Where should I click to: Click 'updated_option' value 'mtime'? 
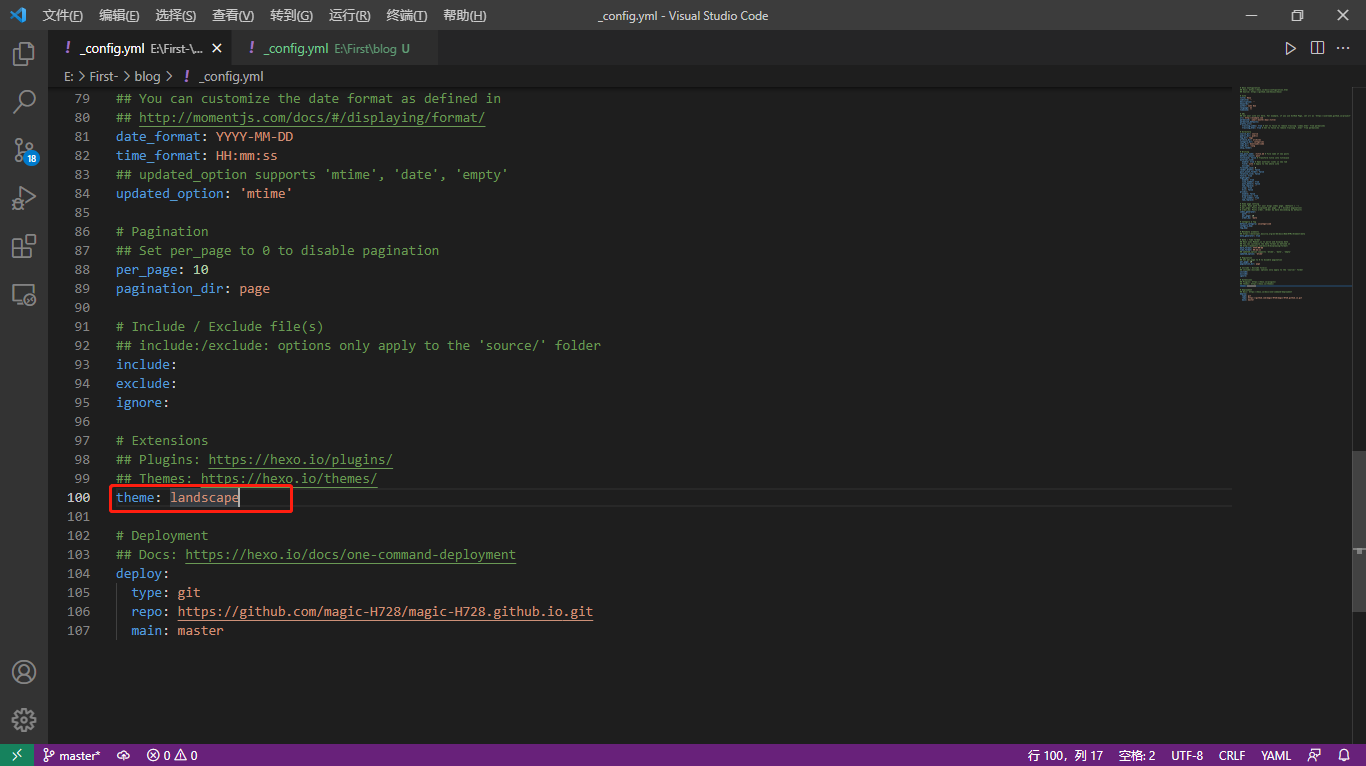coord(266,194)
